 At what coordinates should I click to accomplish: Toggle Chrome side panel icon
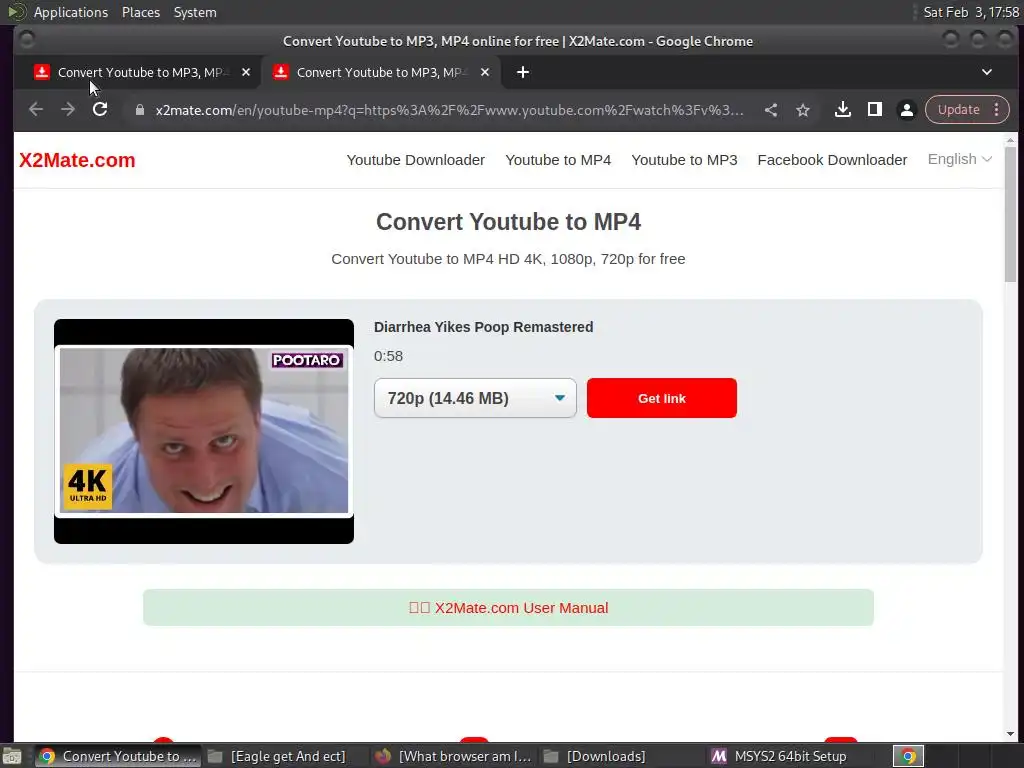point(875,110)
